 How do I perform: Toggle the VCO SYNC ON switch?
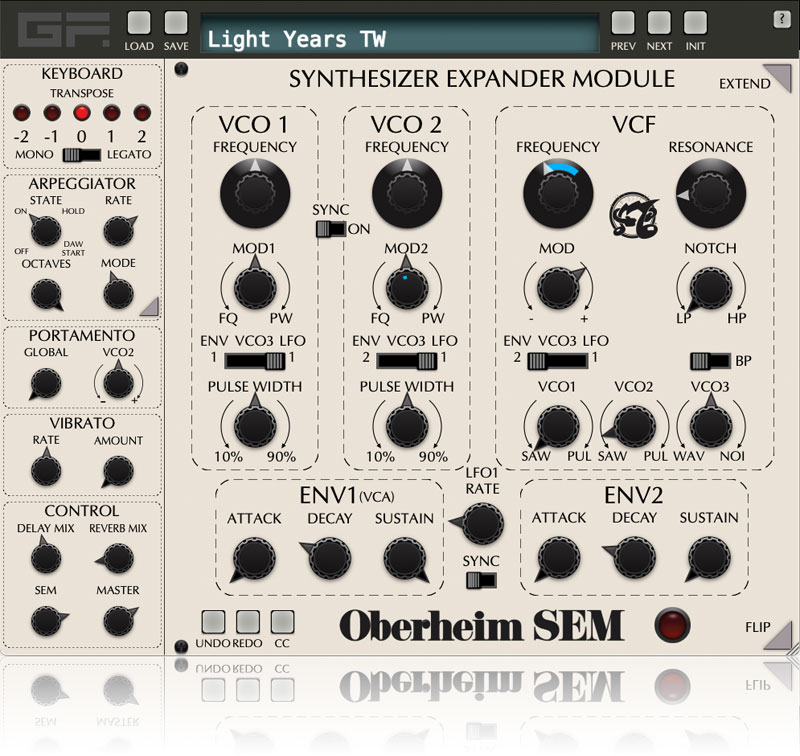(x=329, y=229)
